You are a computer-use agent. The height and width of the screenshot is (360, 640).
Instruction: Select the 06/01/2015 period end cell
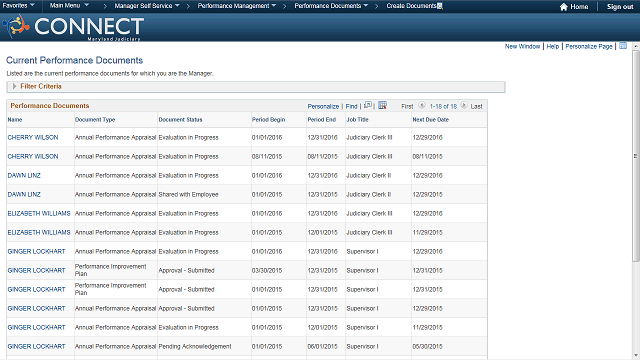click(322, 346)
